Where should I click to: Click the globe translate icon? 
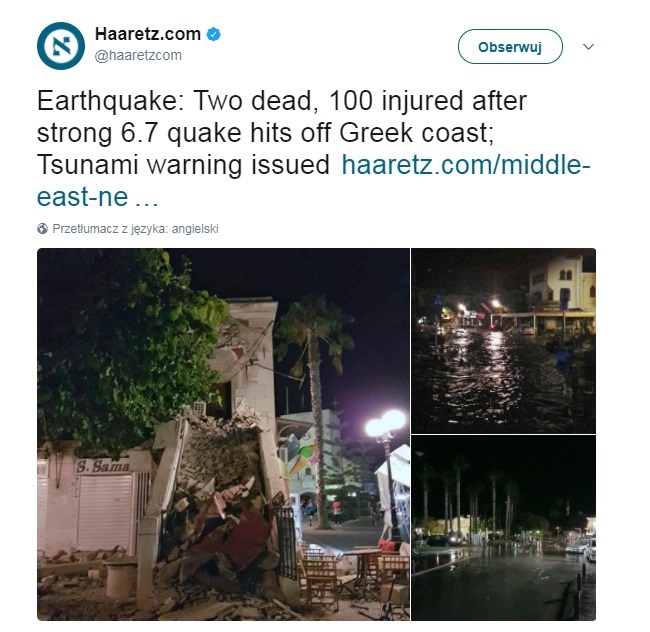coord(42,229)
